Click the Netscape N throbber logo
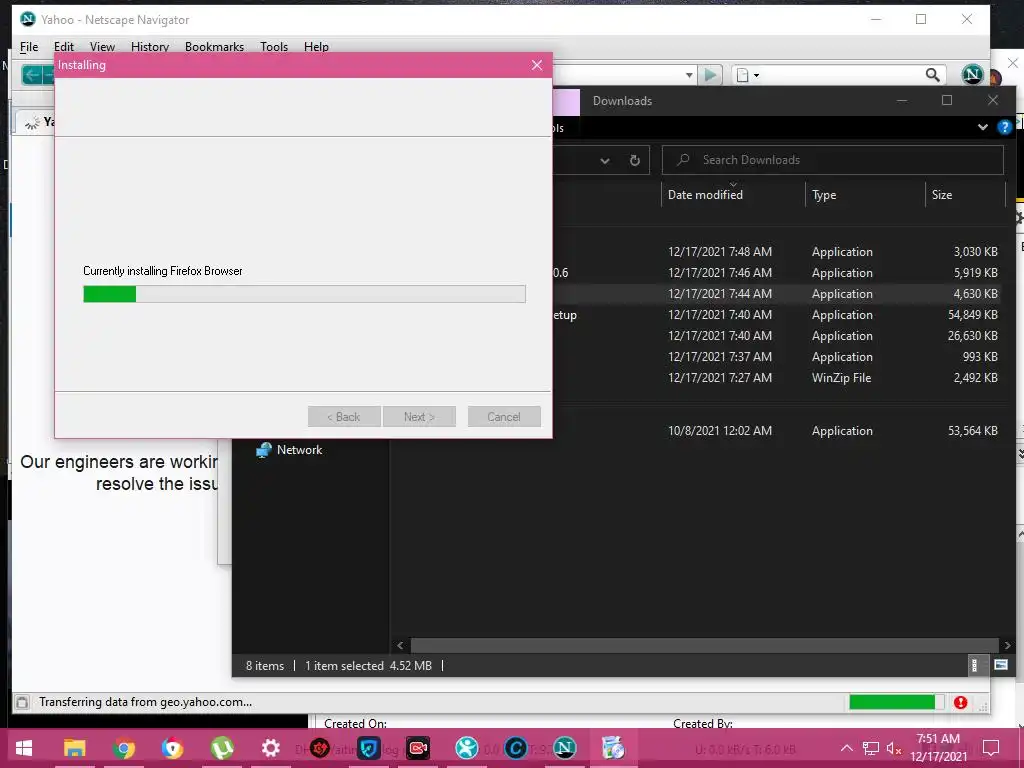The width and height of the screenshot is (1024, 768). 972,74
